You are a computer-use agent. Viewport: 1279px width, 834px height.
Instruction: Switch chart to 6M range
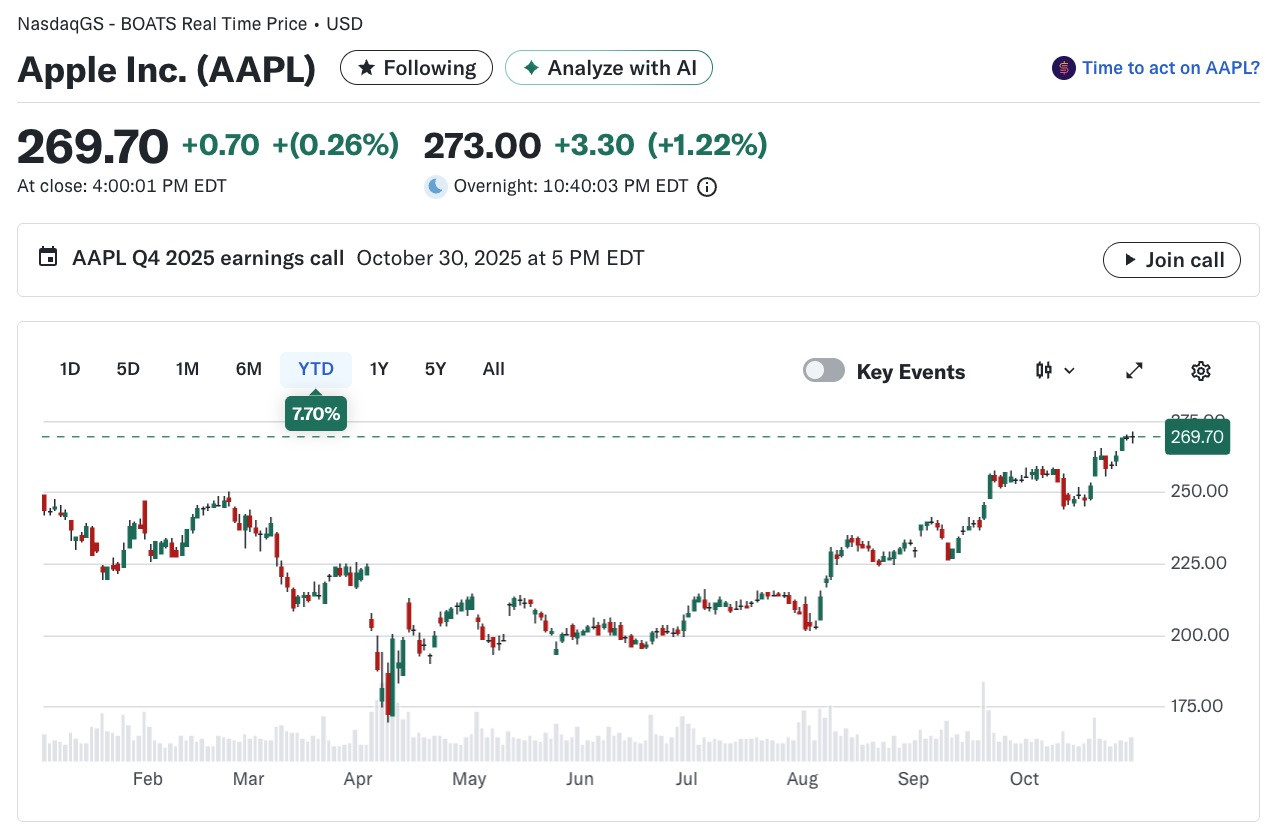click(x=249, y=369)
